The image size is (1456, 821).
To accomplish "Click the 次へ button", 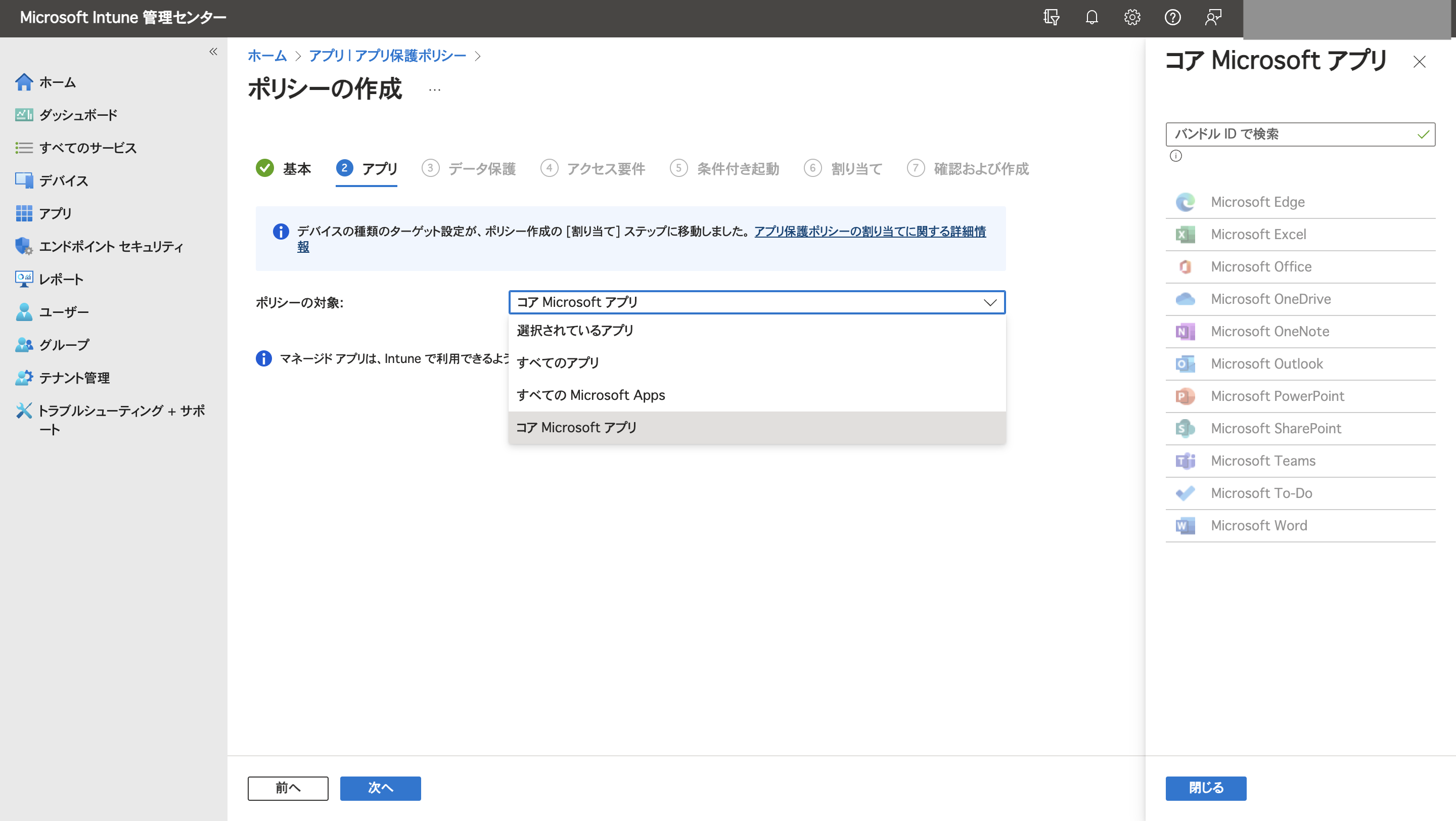I will (380, 788).
